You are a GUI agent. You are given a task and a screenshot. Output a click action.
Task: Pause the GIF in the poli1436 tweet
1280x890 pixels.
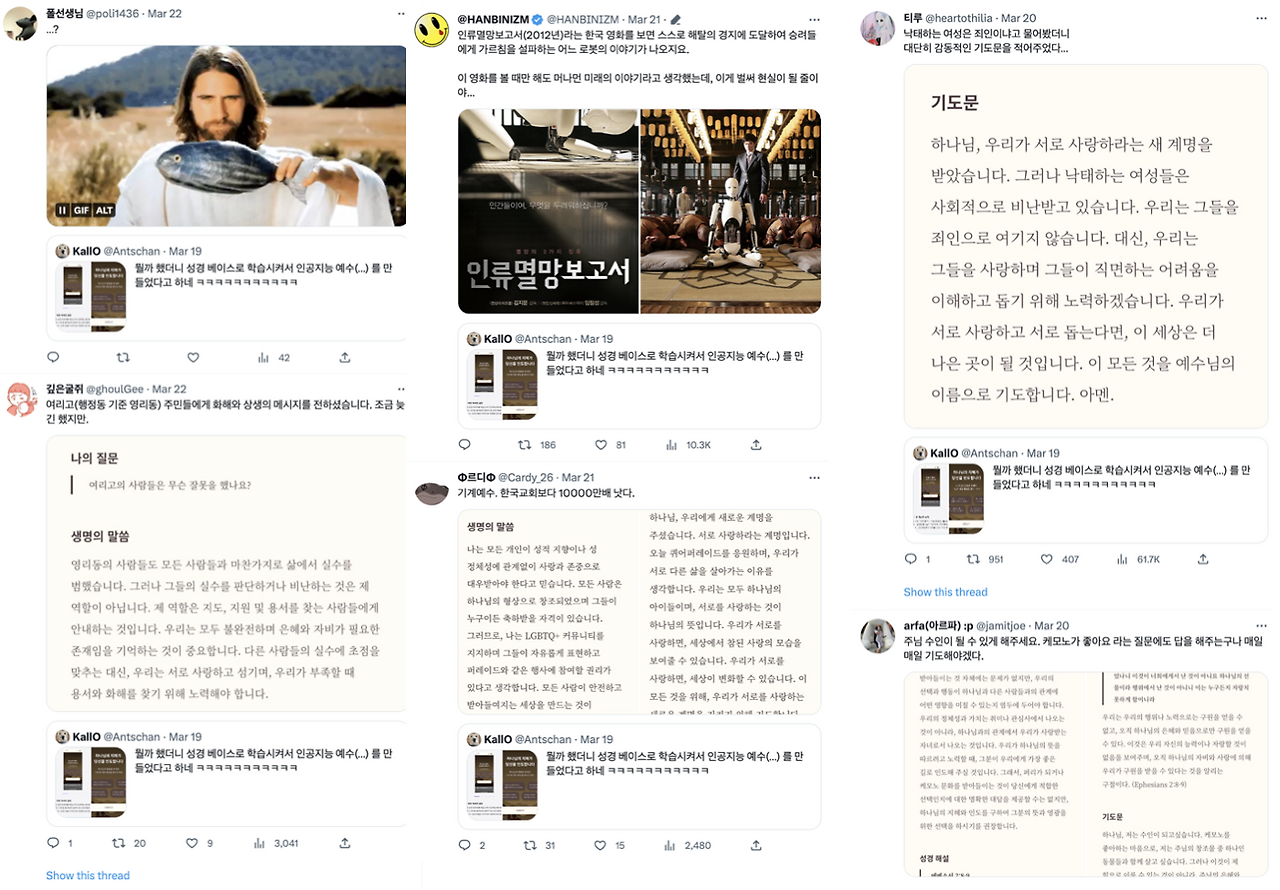[62, 211]
